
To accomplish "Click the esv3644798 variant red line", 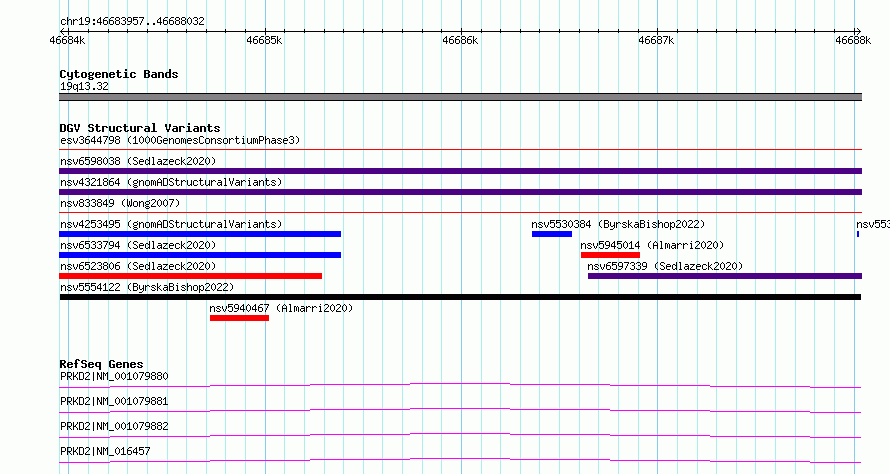I will click(460, 150).
